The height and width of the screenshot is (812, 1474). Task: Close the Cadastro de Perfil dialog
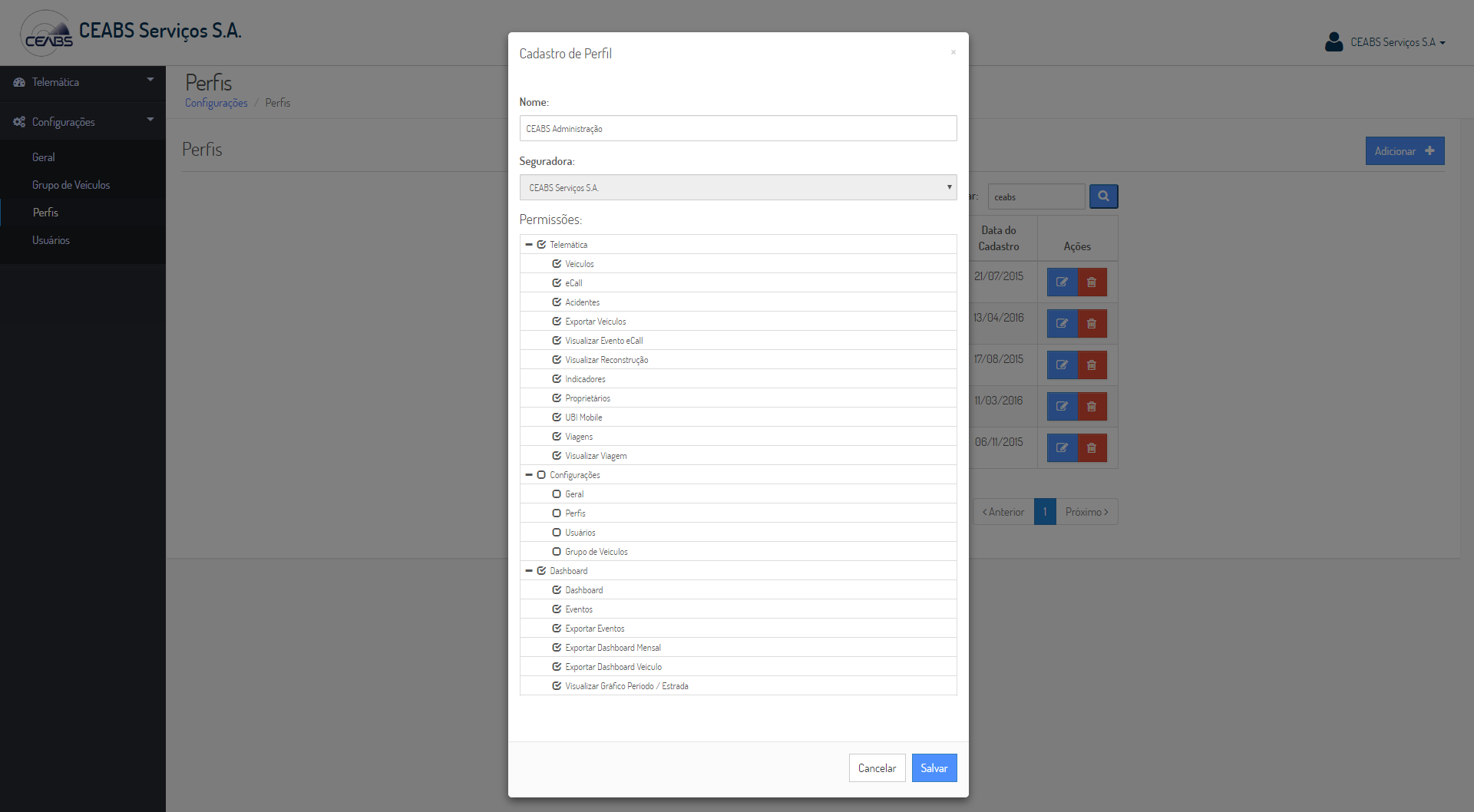(953, 52)
